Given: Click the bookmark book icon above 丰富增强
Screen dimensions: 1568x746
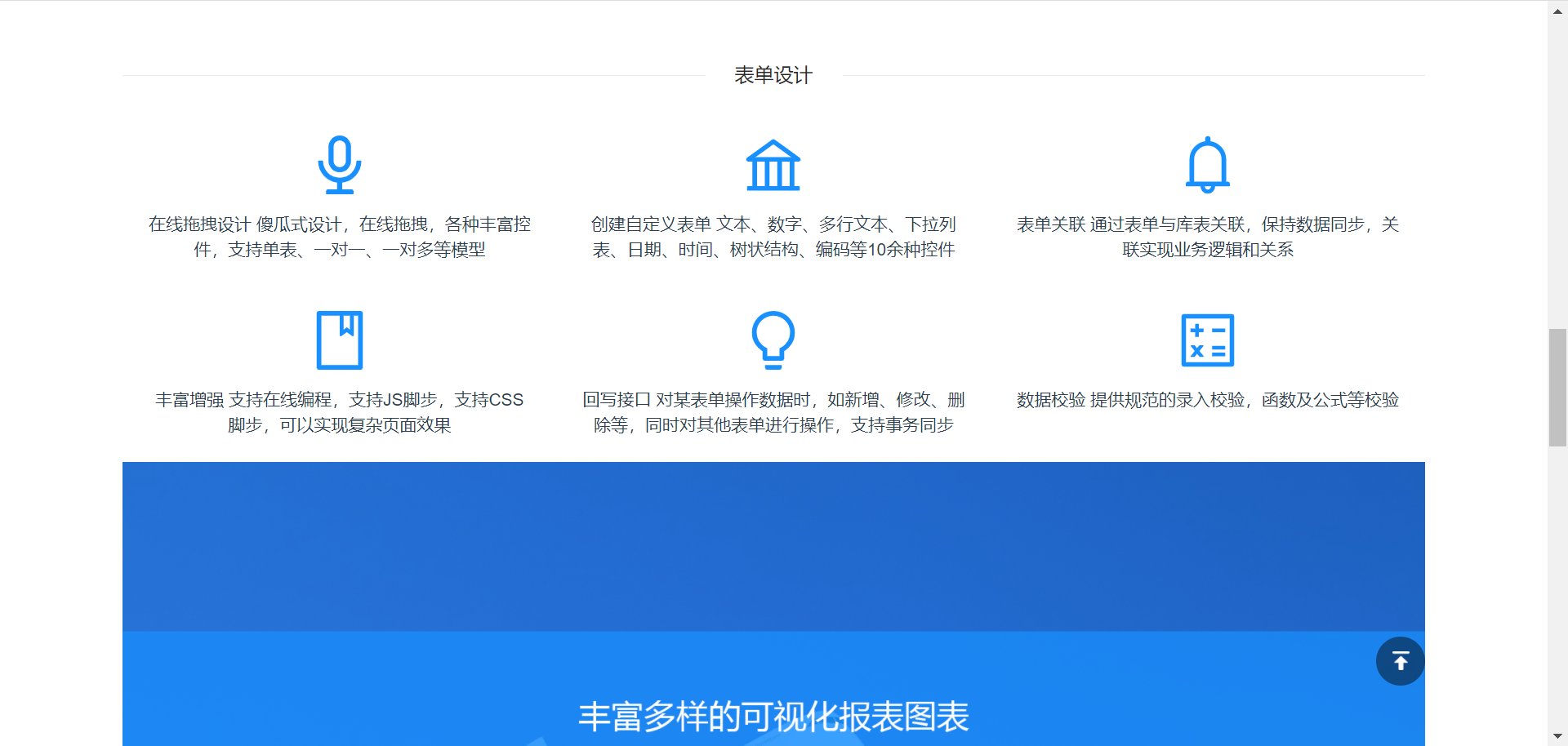Looking at the screenshot, I should [x=340, y=340].
